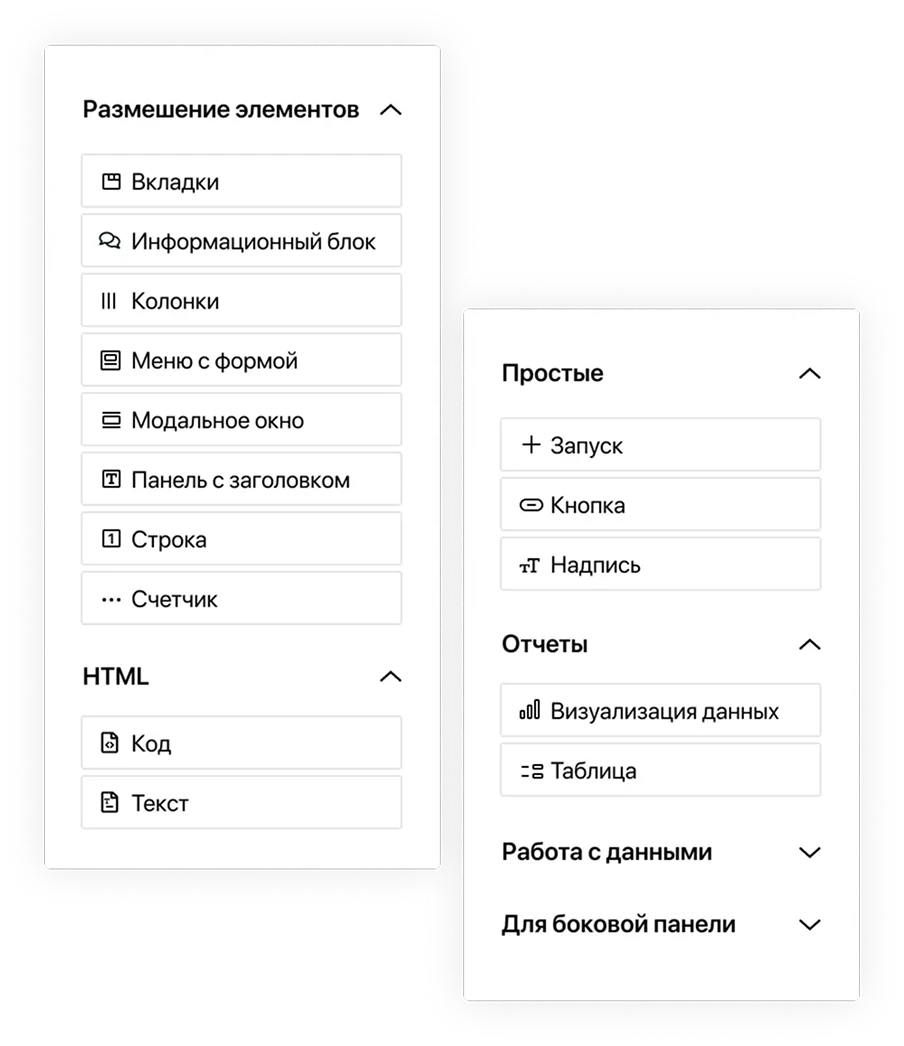Click the Текст element under HTML
The width and height of the screenshot is (904, 1046).
pos(240,802)
